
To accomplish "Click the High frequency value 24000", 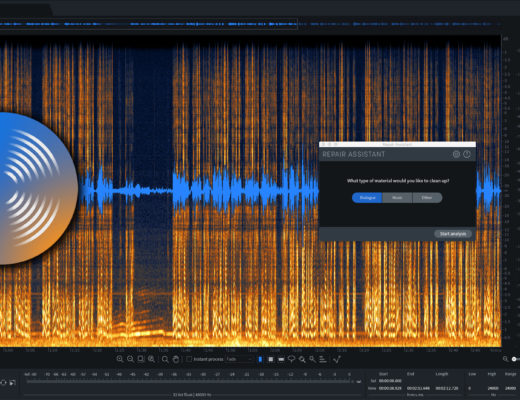I will point(493,388).
